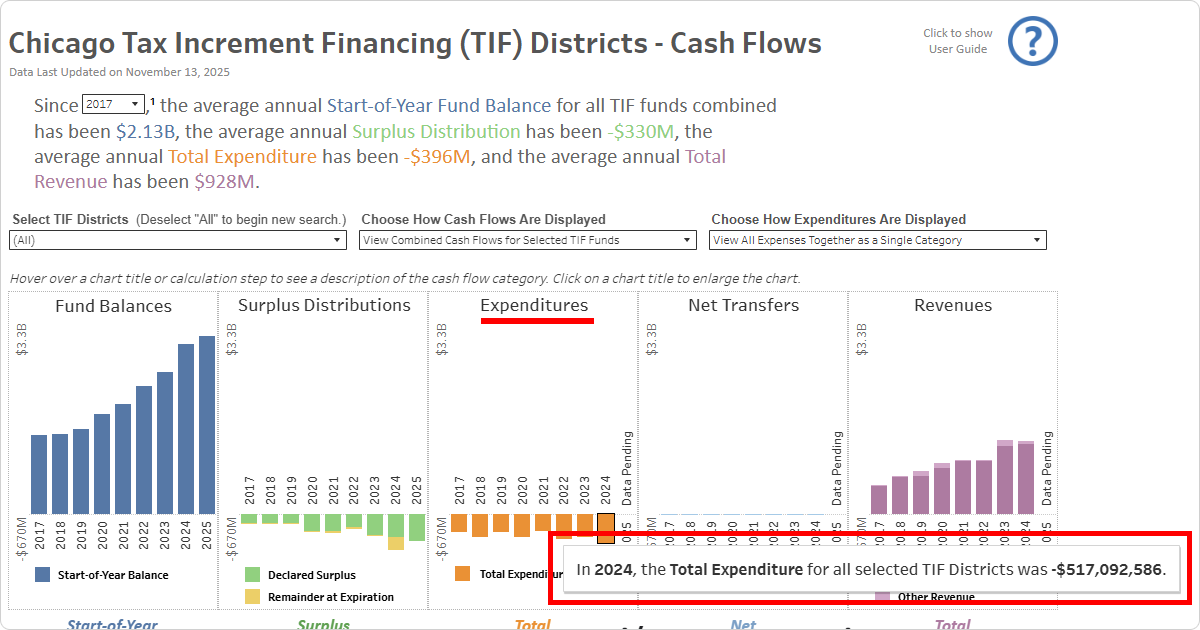Open the Choose How Expenditures Are Displayed dropdown
Viewport: 1200px width, 630px height.
pos(877,239)
